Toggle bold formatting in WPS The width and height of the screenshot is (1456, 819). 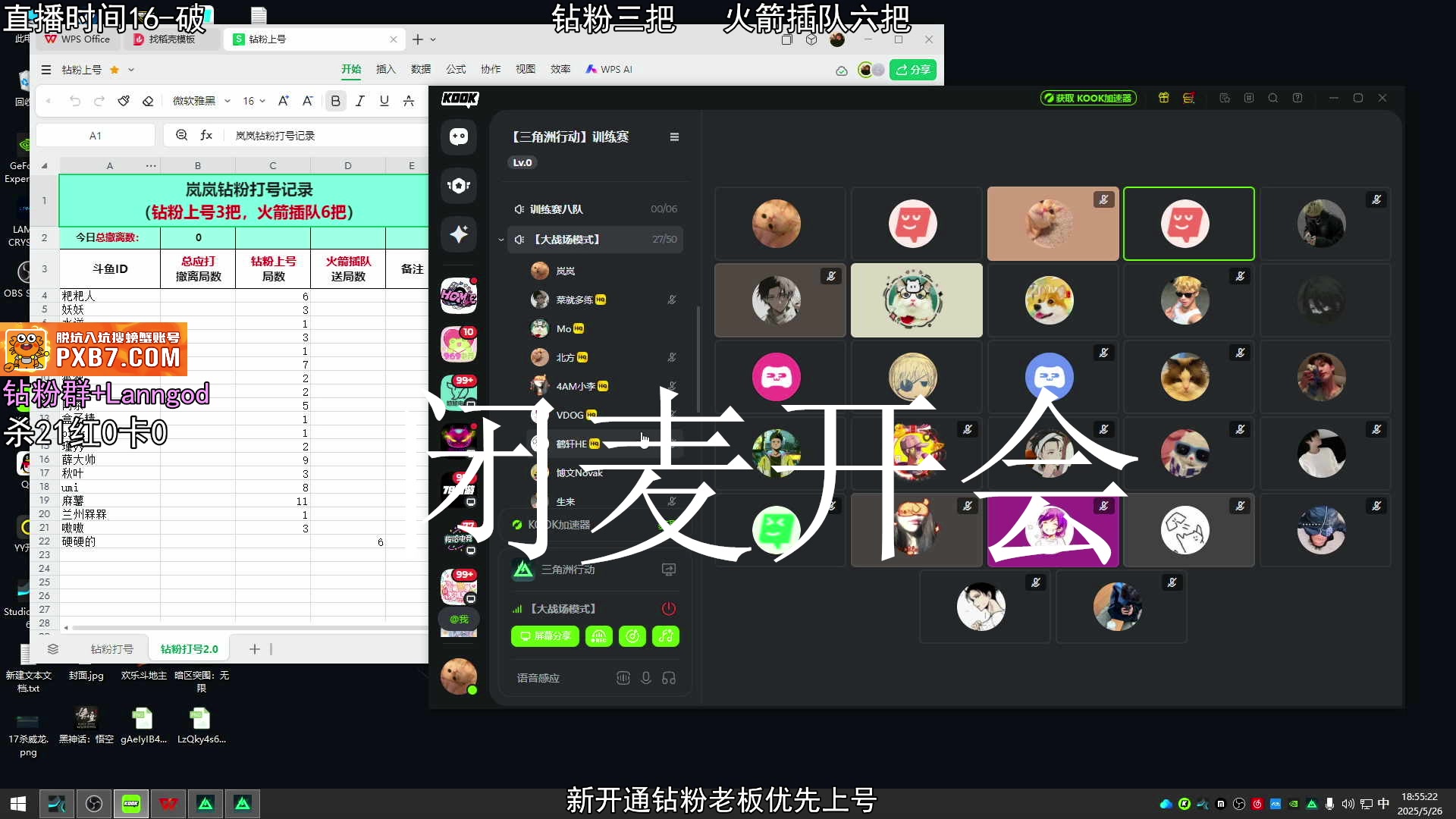335,101
